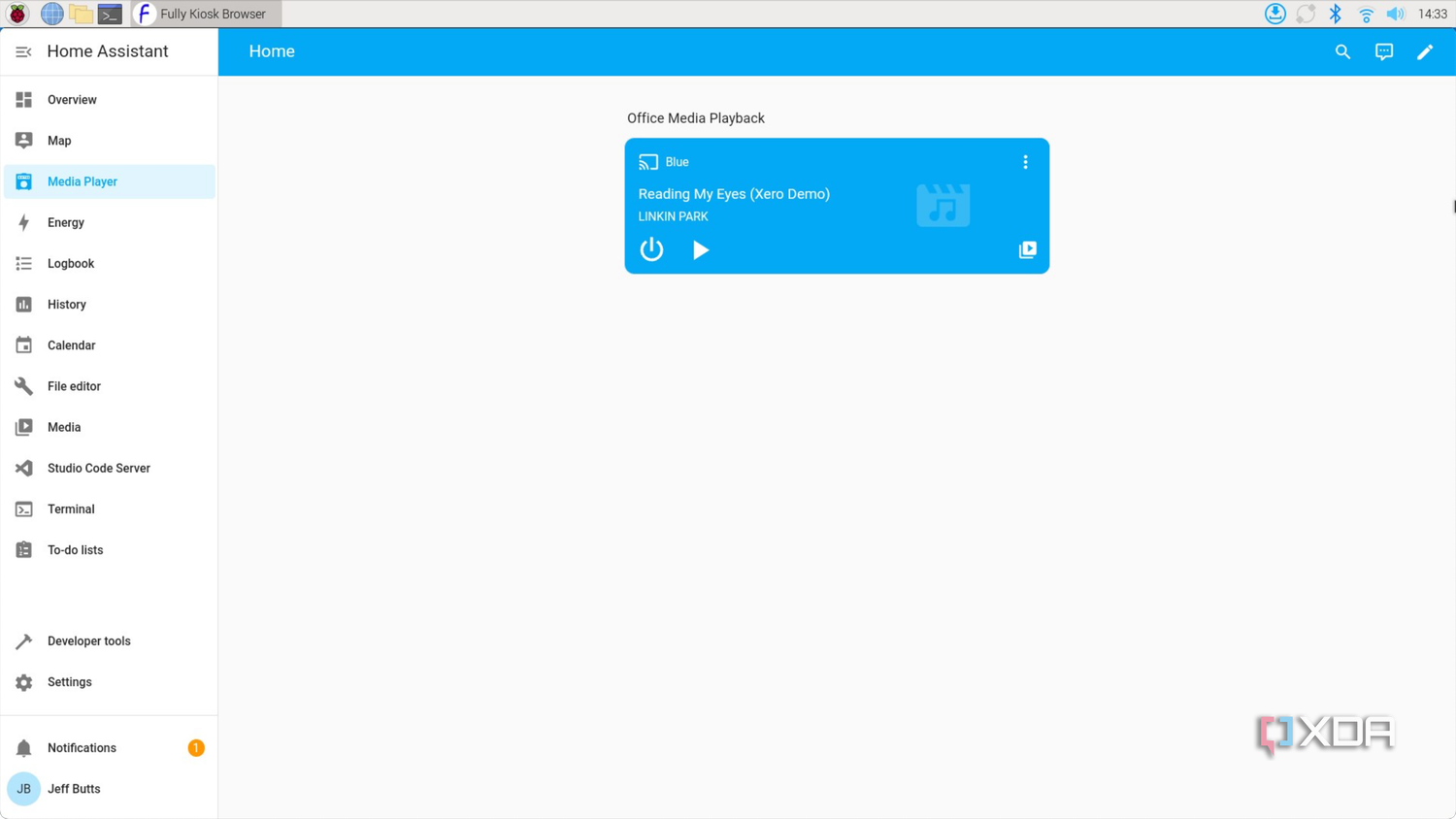This screenshot has width=1456, height=819.
Task: Open the History page
Action: [x=110, y=305]
